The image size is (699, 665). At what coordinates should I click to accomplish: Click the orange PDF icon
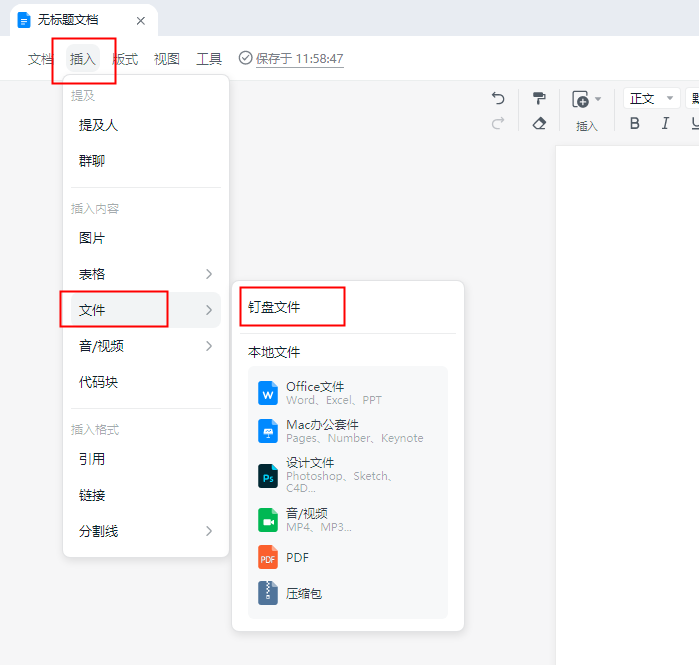tap(268, 557)
